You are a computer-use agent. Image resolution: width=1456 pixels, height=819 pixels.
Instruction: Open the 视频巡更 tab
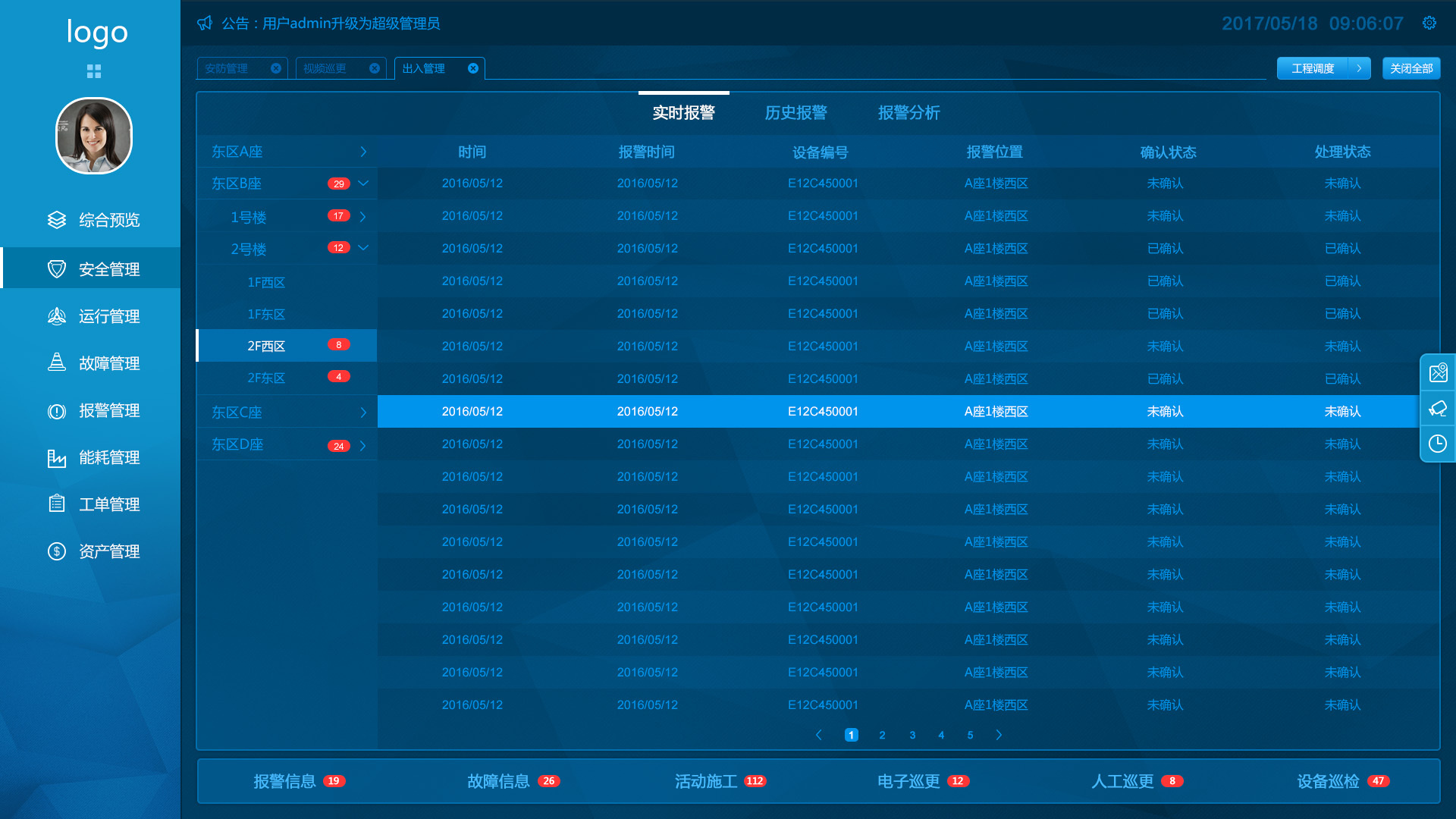pyautogui.click(x=325, y=68)
